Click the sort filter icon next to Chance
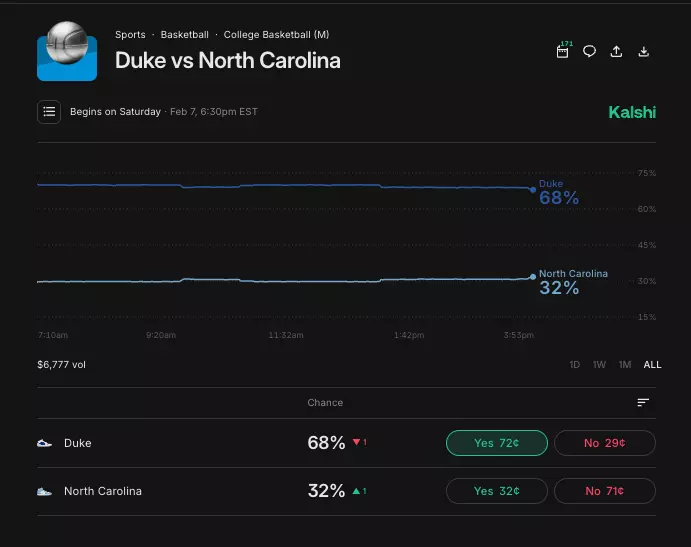 [x=643, y=402]
